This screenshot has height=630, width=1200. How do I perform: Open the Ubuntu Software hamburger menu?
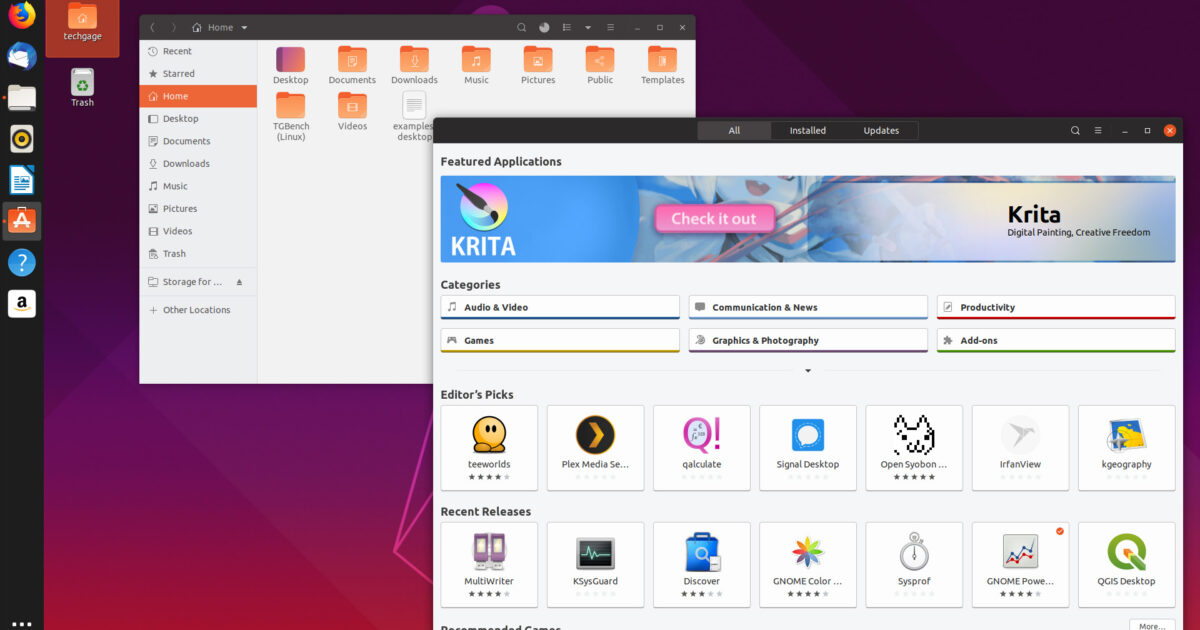[1098, 130]
